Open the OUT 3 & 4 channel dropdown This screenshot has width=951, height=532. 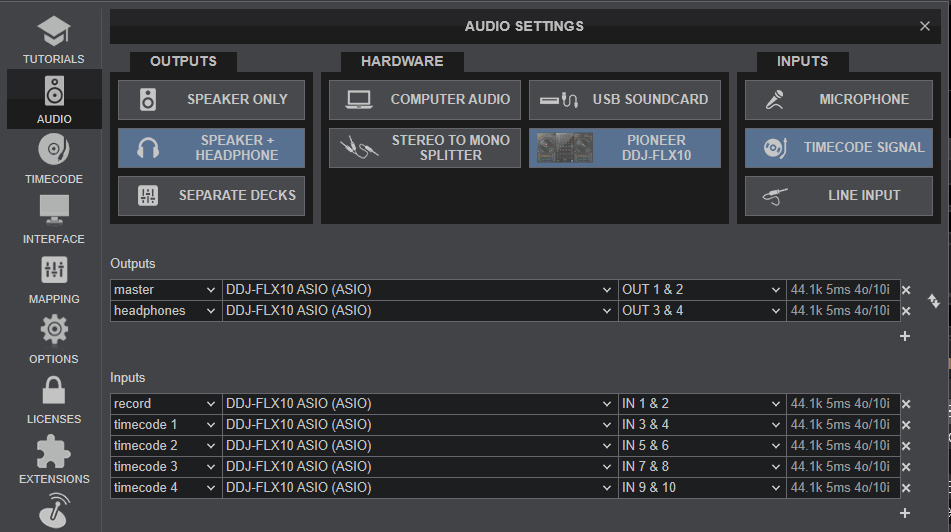(700, 311)
